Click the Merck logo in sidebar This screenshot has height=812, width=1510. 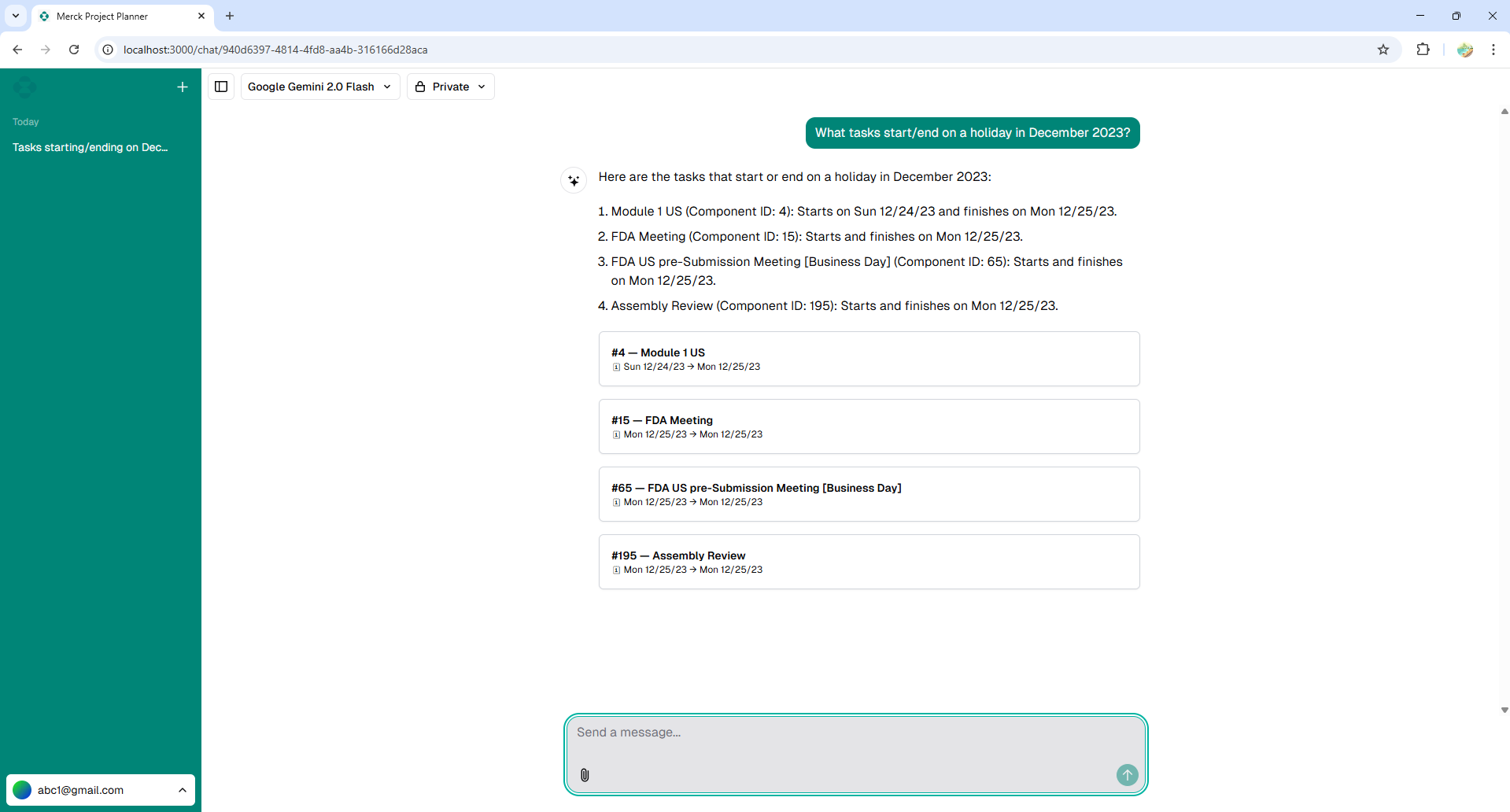(x=24, y=87)
